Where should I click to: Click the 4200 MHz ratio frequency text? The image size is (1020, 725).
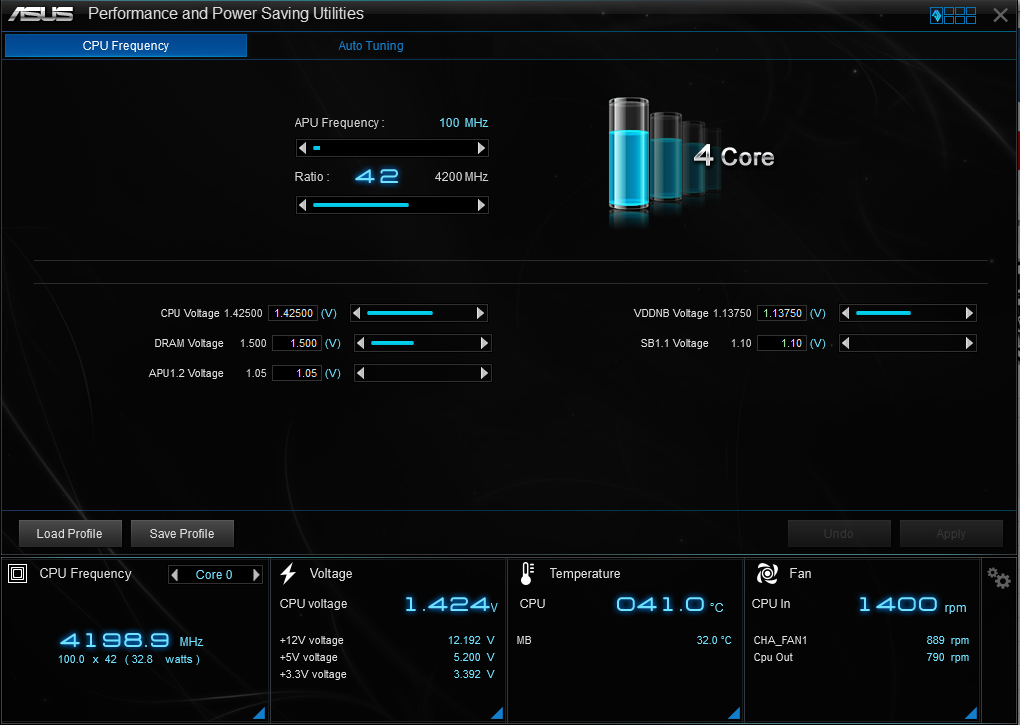(461, 177)
